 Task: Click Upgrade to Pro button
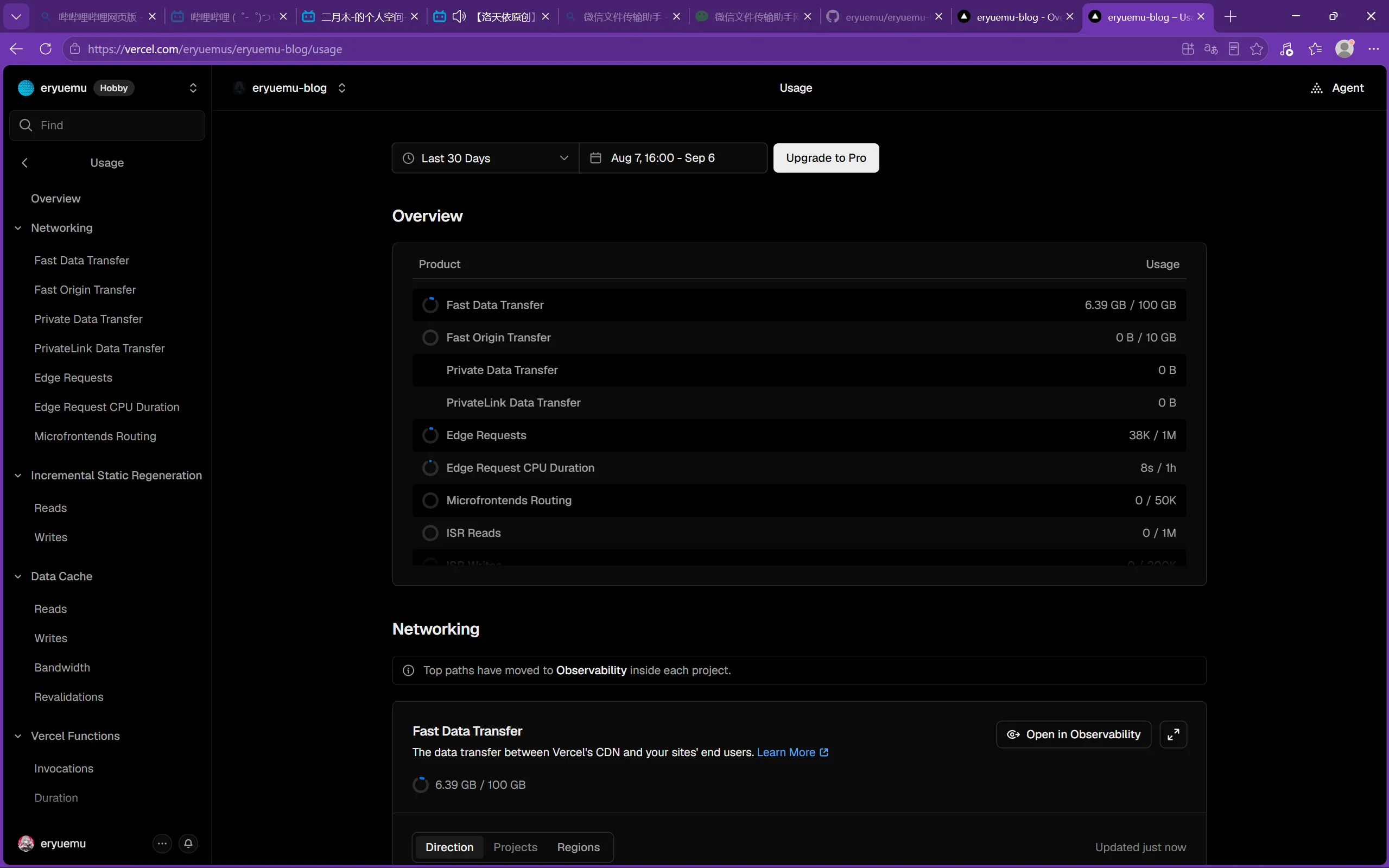click(x=826, y=158)
